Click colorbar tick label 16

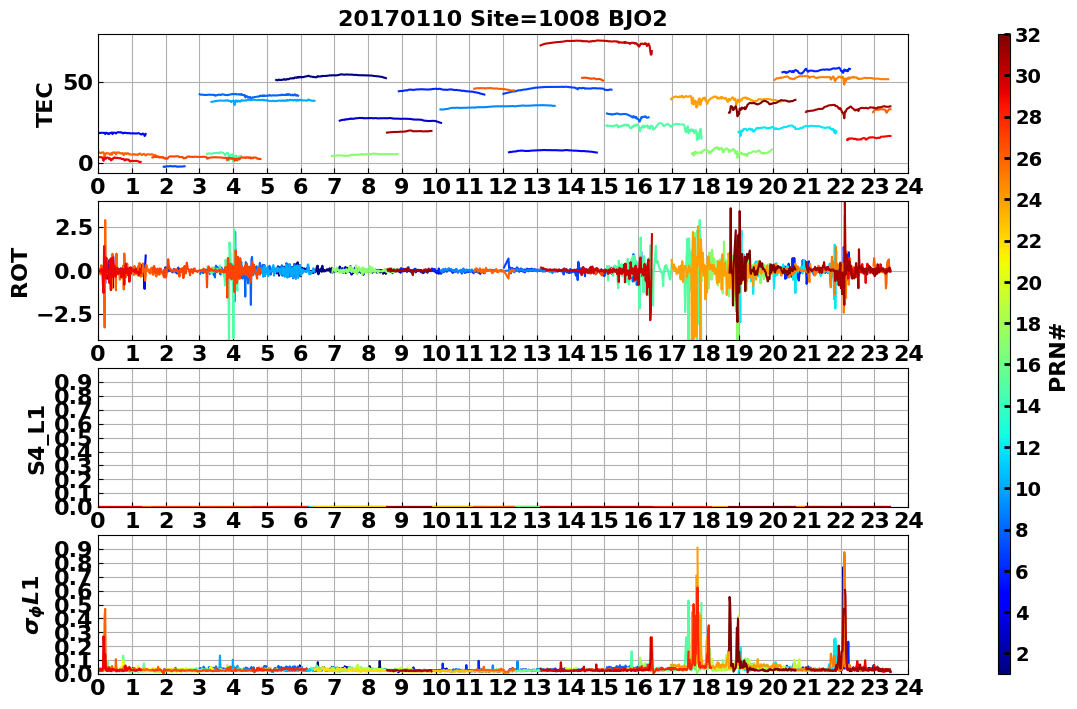(x=1028, y=365)
